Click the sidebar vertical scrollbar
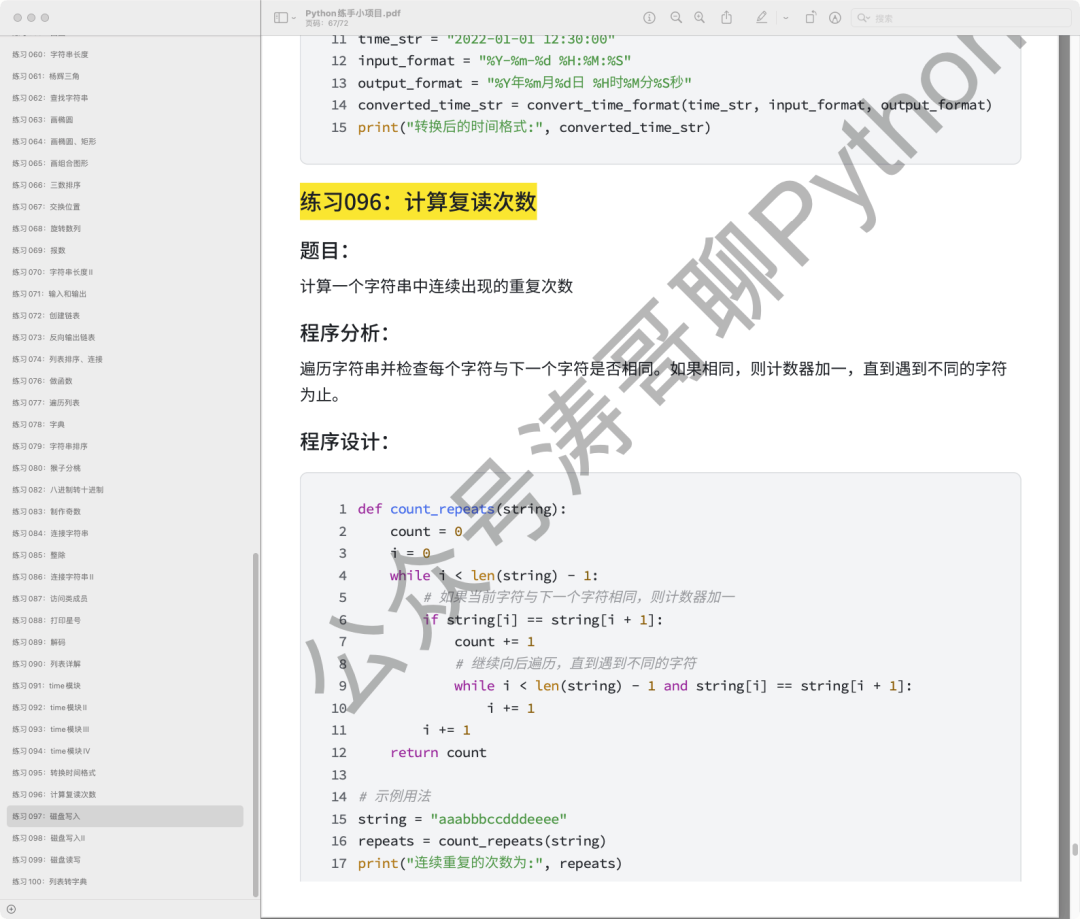Screen dimensions: 1080x919 coord(256,723)
